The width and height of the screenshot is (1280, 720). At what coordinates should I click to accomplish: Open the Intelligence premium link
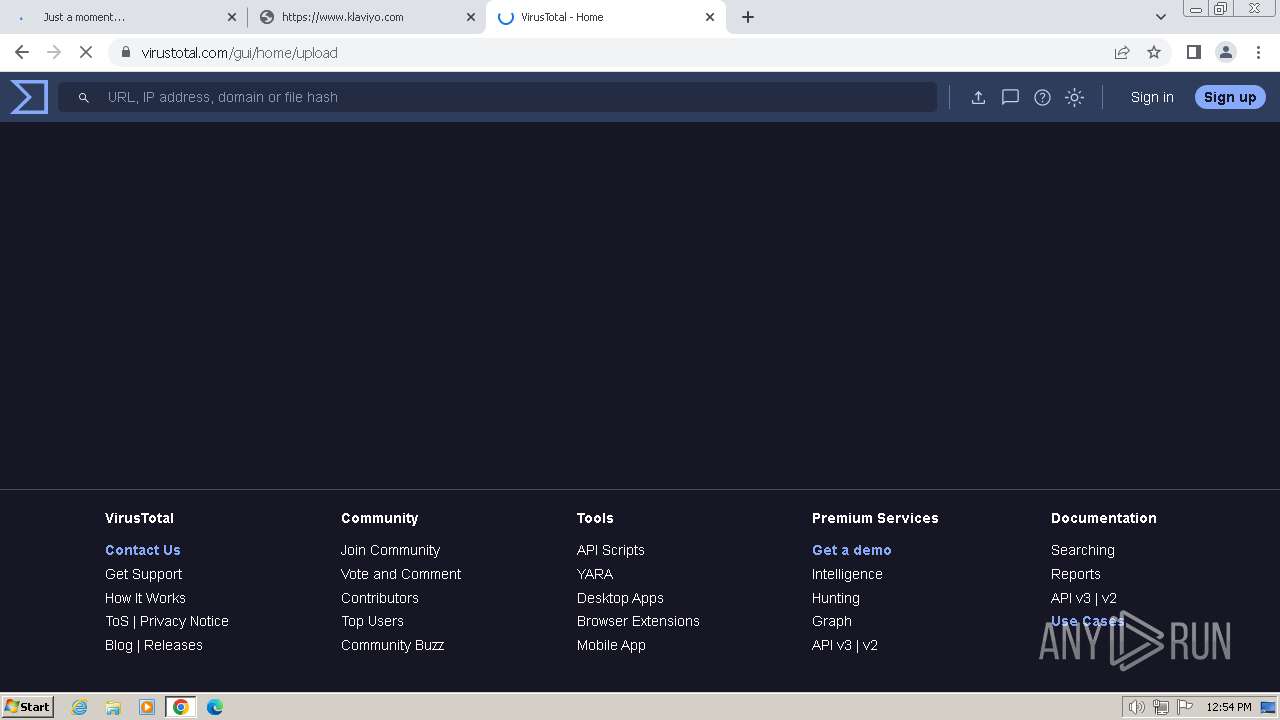coord(847,574)
